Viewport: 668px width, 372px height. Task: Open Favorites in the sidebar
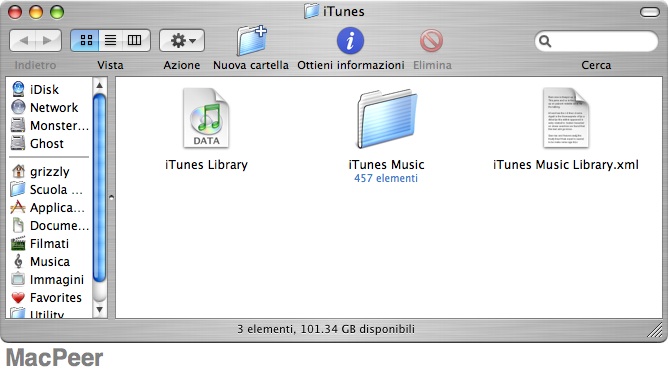click(46, 297)
